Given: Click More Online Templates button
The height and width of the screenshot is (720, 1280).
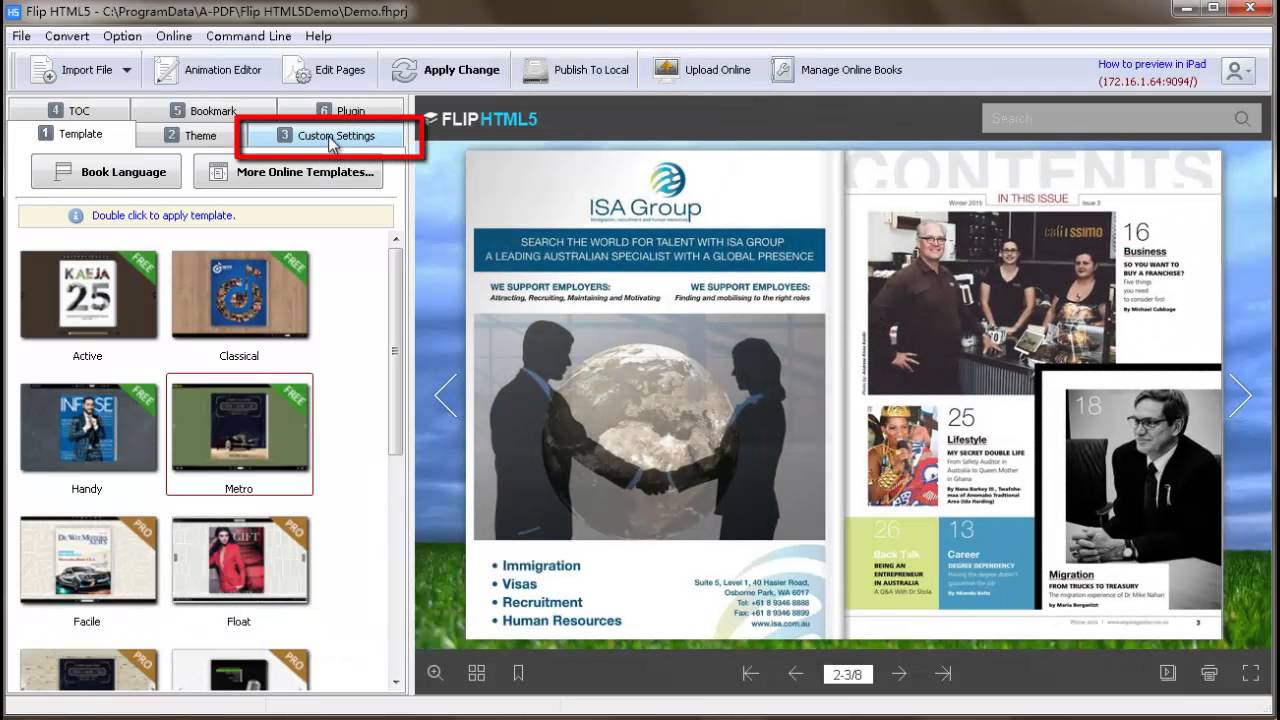Looking at the screenshot, I should 288,171.
